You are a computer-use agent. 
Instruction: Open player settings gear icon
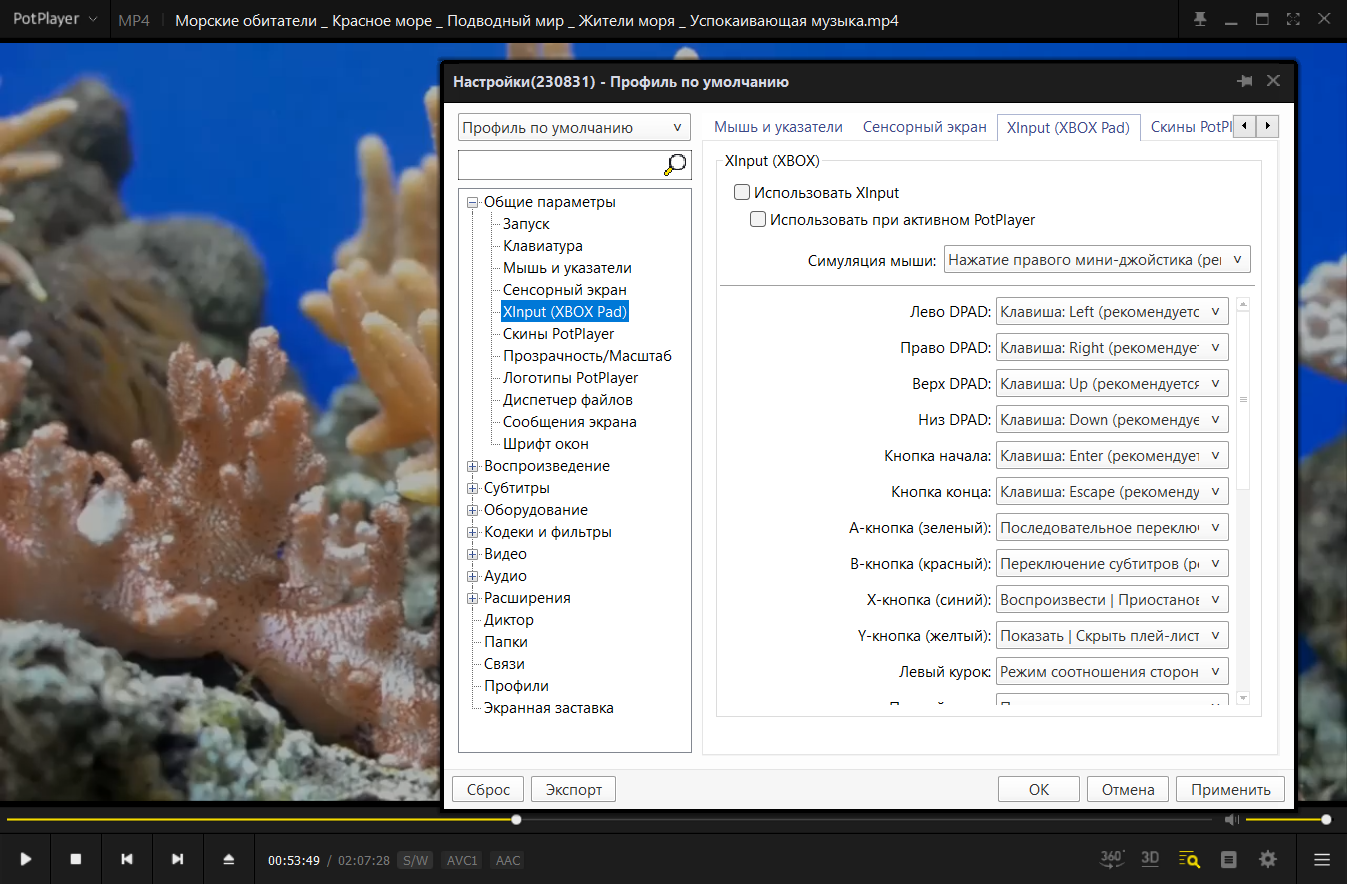[1268, 859]
